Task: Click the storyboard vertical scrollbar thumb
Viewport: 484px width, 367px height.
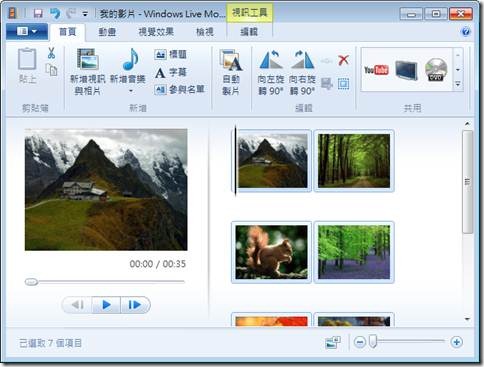Action: pos(468,182)
